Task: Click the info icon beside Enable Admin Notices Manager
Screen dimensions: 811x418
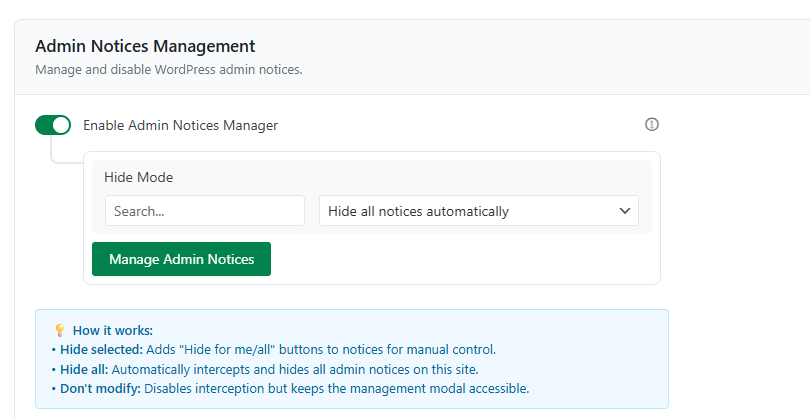Action: pos(652,125)
